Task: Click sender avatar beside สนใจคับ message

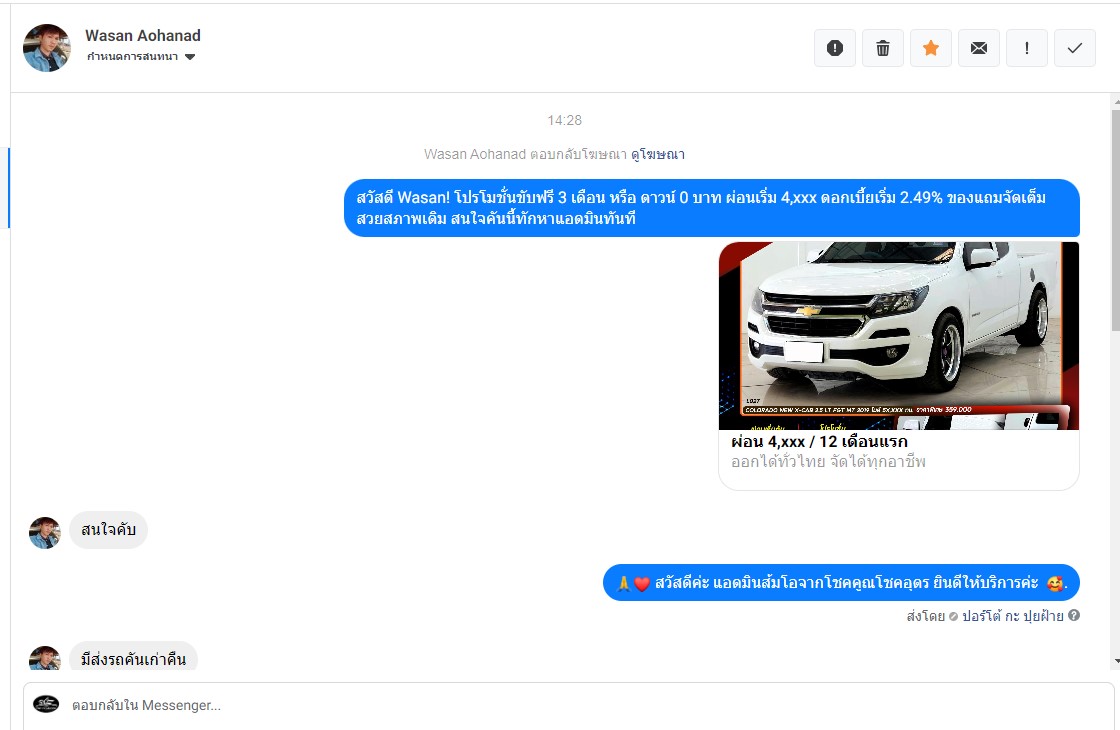Action: pyautogui.click(x=44, y=533)
